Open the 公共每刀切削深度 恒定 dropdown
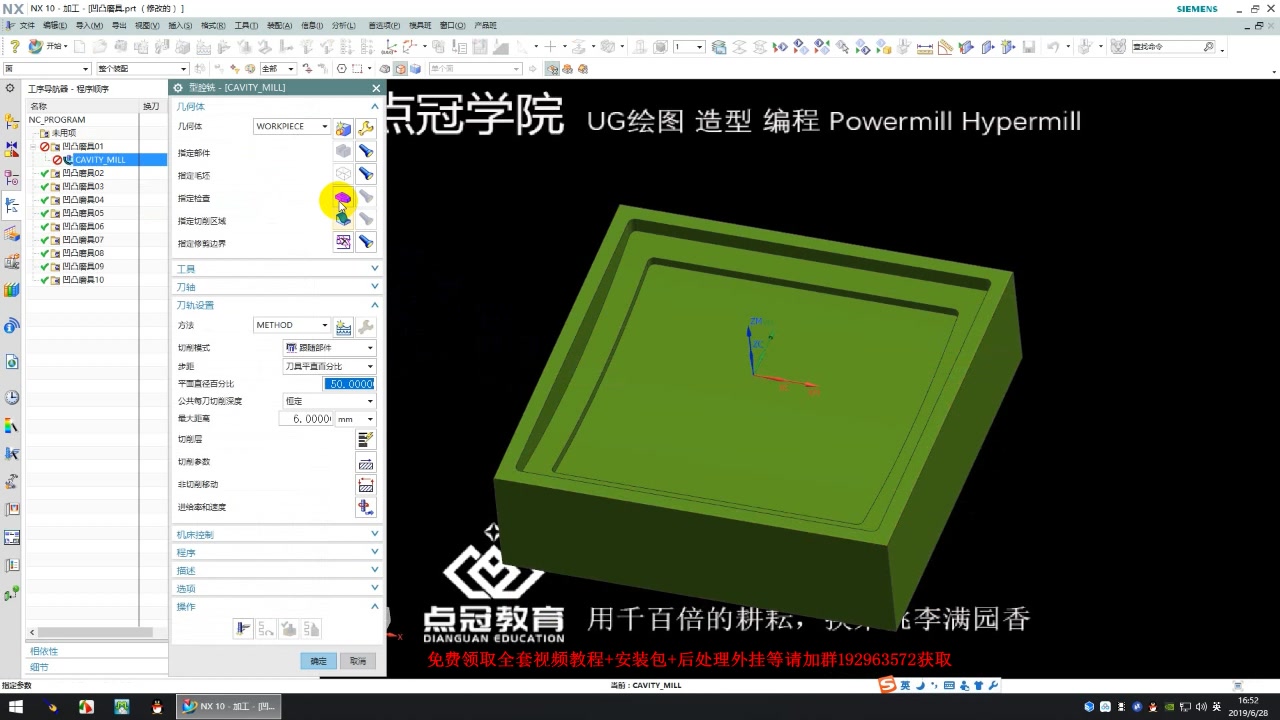The image size is (1280, 720). tap(330, 401)
